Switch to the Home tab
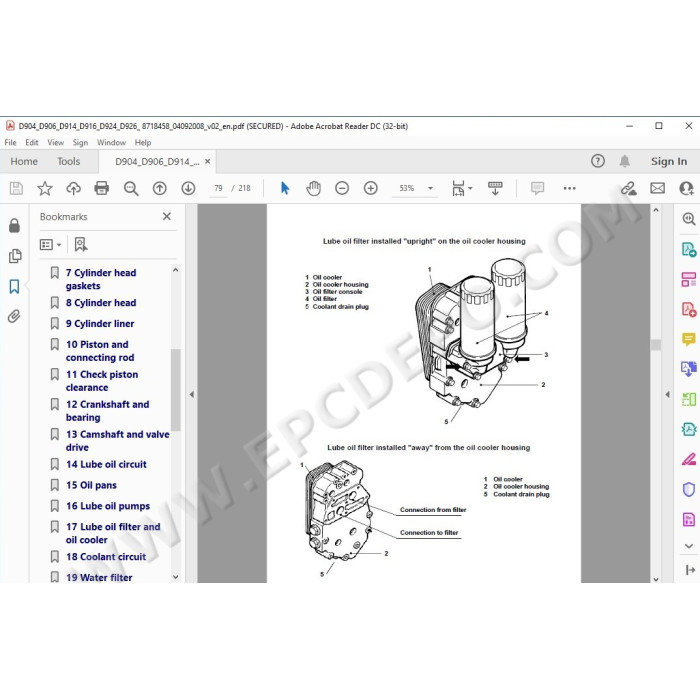Viewport: 700px width, 700px height. (x=24, y=161)
